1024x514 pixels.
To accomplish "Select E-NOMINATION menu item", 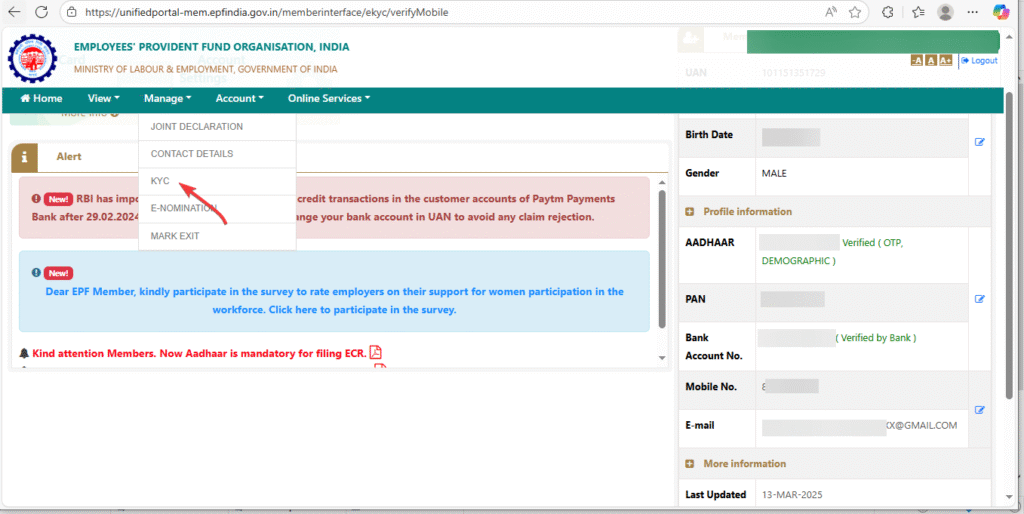I will point(217,209).
